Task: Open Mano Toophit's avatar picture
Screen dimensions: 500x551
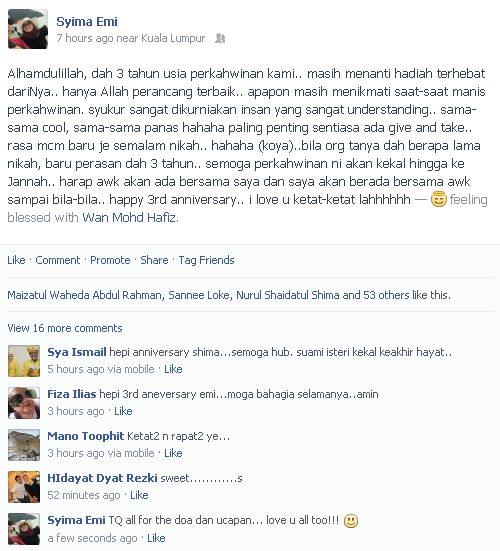Action: click(24, 445)
